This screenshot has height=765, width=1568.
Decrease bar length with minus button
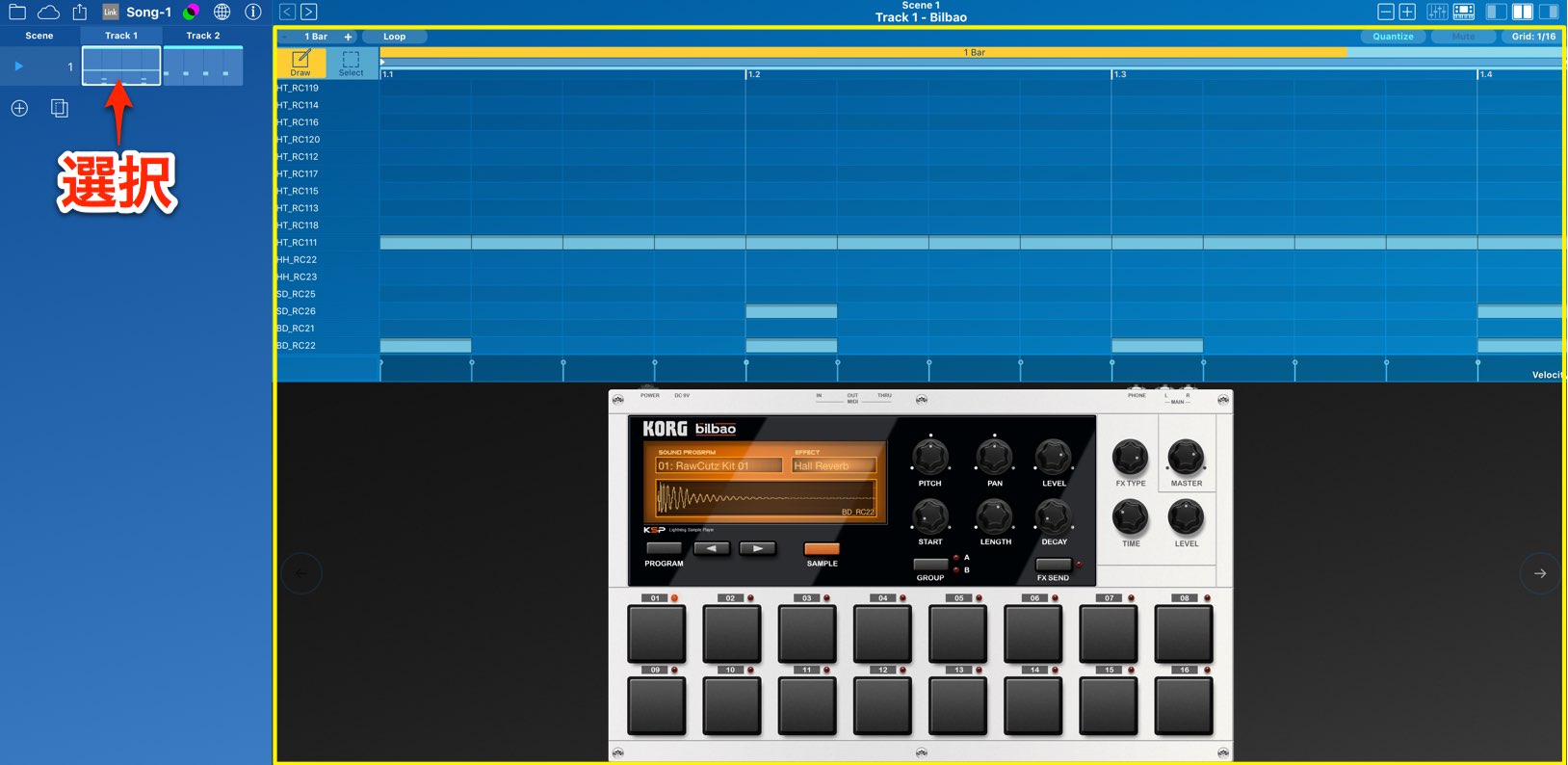click(x=285, y=37)
